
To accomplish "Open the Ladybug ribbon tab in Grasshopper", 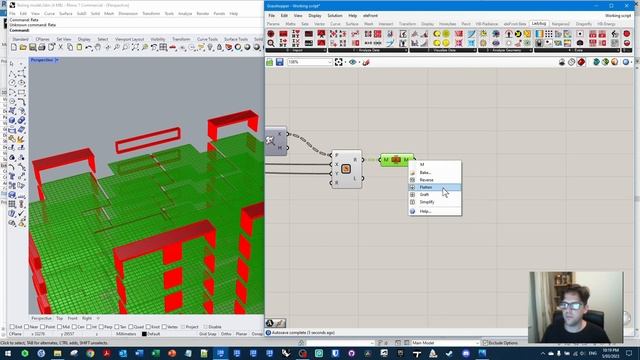I will (x=538, y=24).
